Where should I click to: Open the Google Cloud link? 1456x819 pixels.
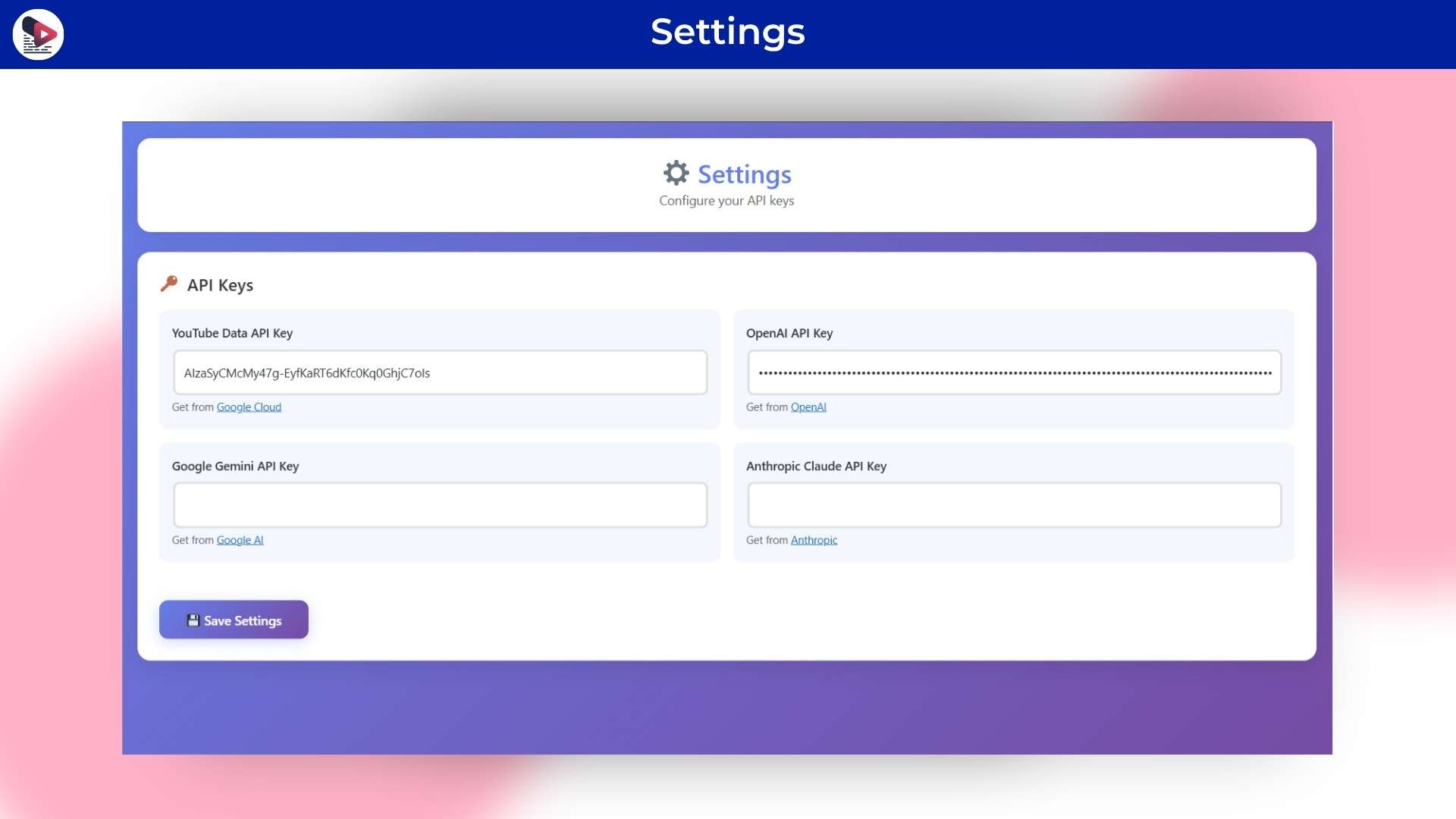pos(249,407)
